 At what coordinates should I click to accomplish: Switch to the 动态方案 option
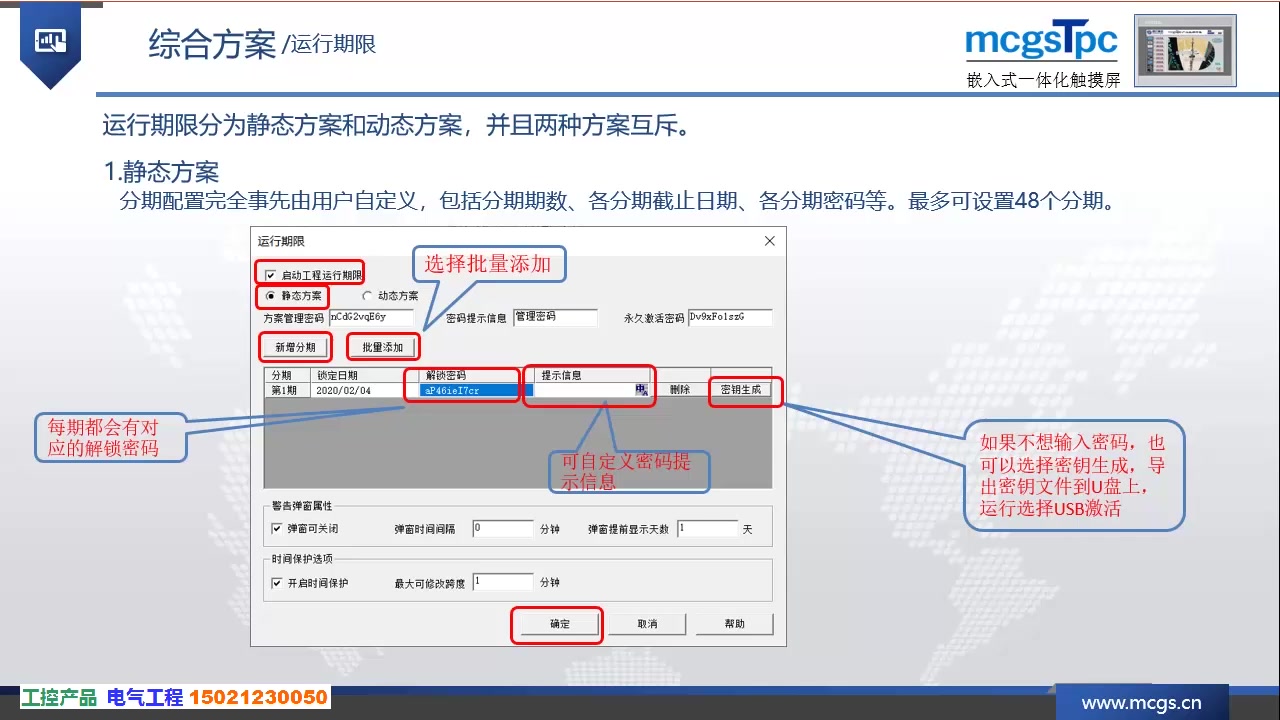point(367,295)
